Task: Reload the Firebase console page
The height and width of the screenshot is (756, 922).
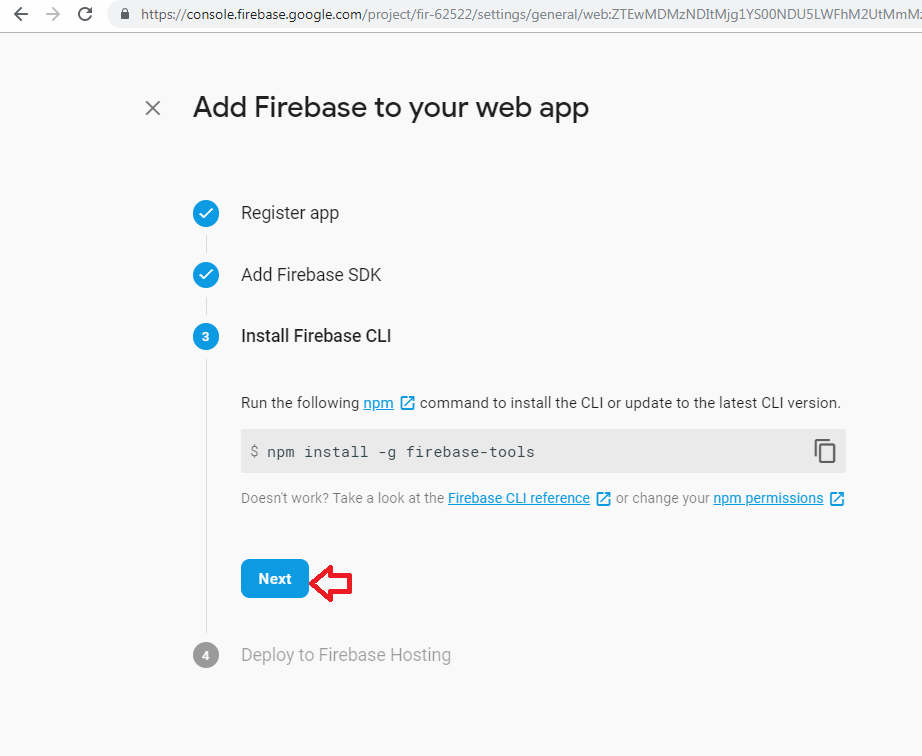Action: click(85, 14)
